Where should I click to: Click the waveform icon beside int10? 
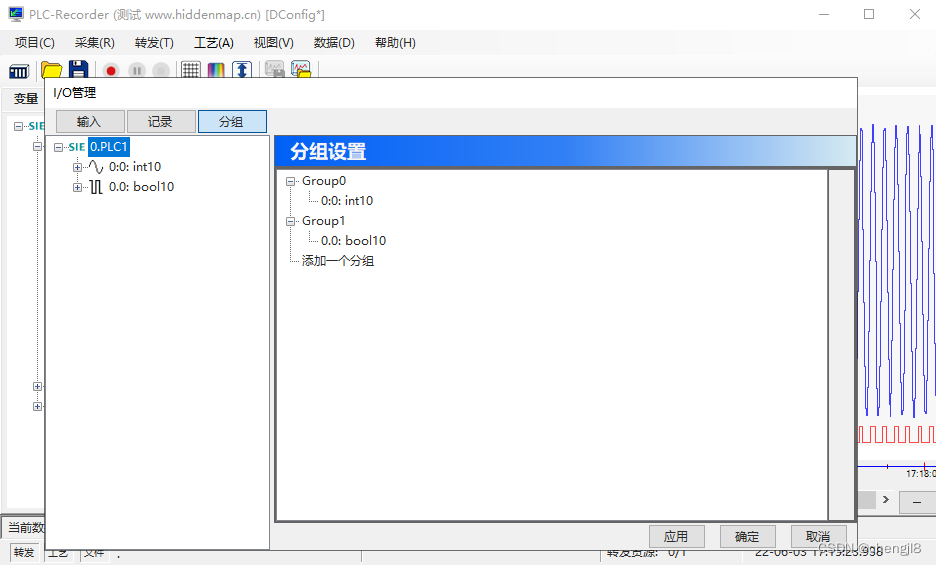[x=96, y=167]
